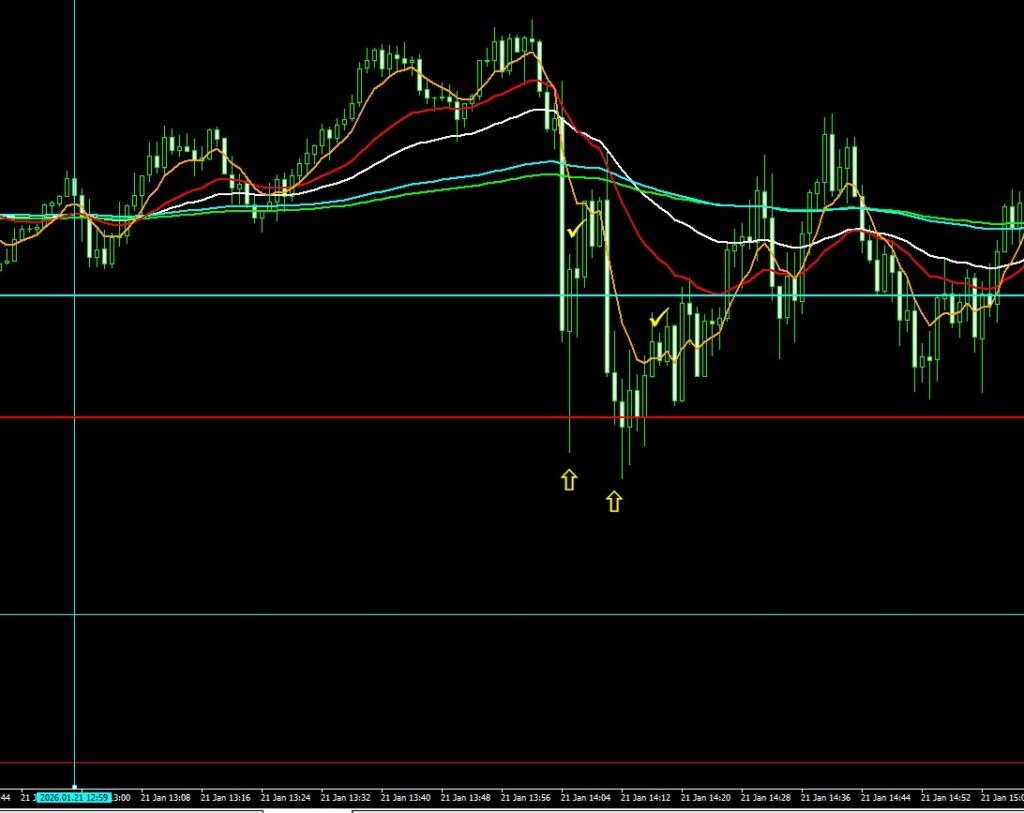Click the 21 Jan 14:52 time label
The height and width of the screenshot is (813, 1024).
(946, 798)
